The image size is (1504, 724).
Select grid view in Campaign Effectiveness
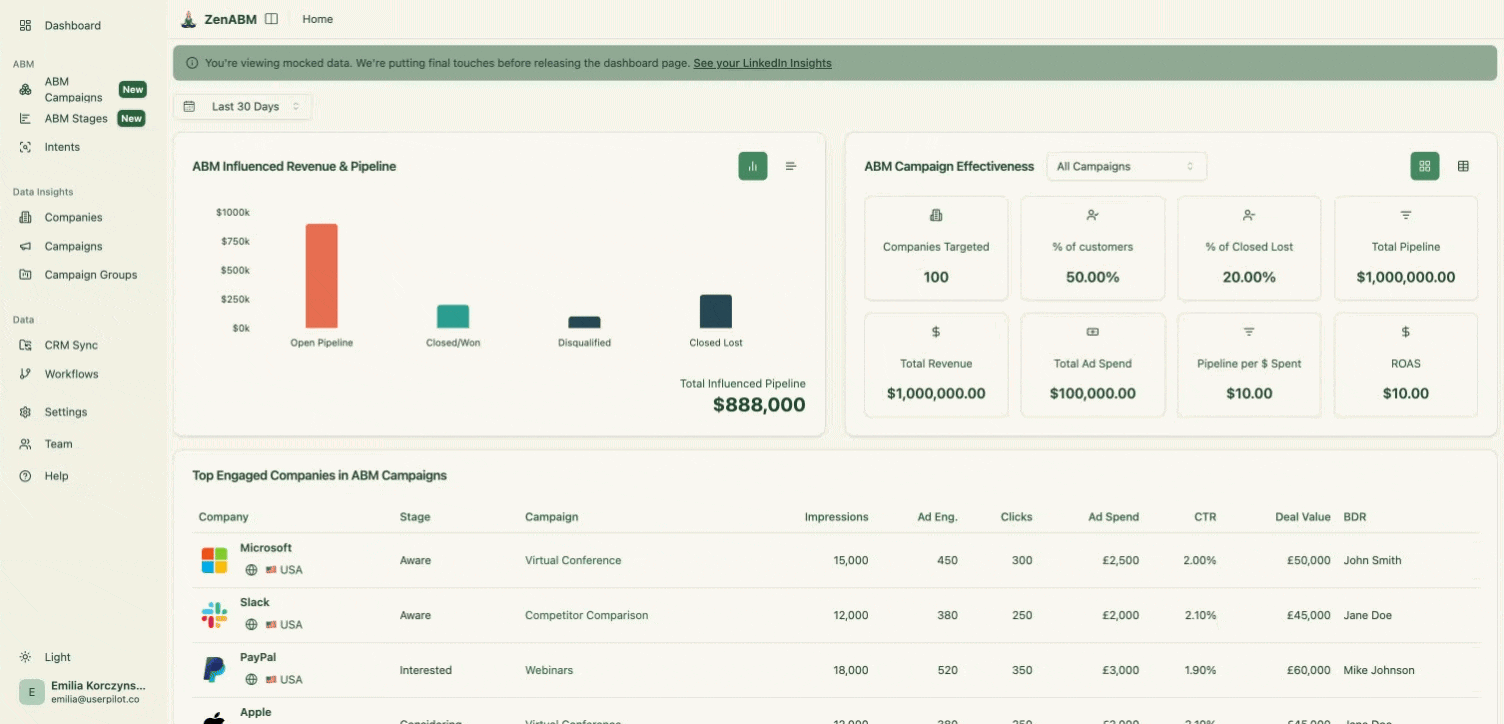pos(1424,166)
